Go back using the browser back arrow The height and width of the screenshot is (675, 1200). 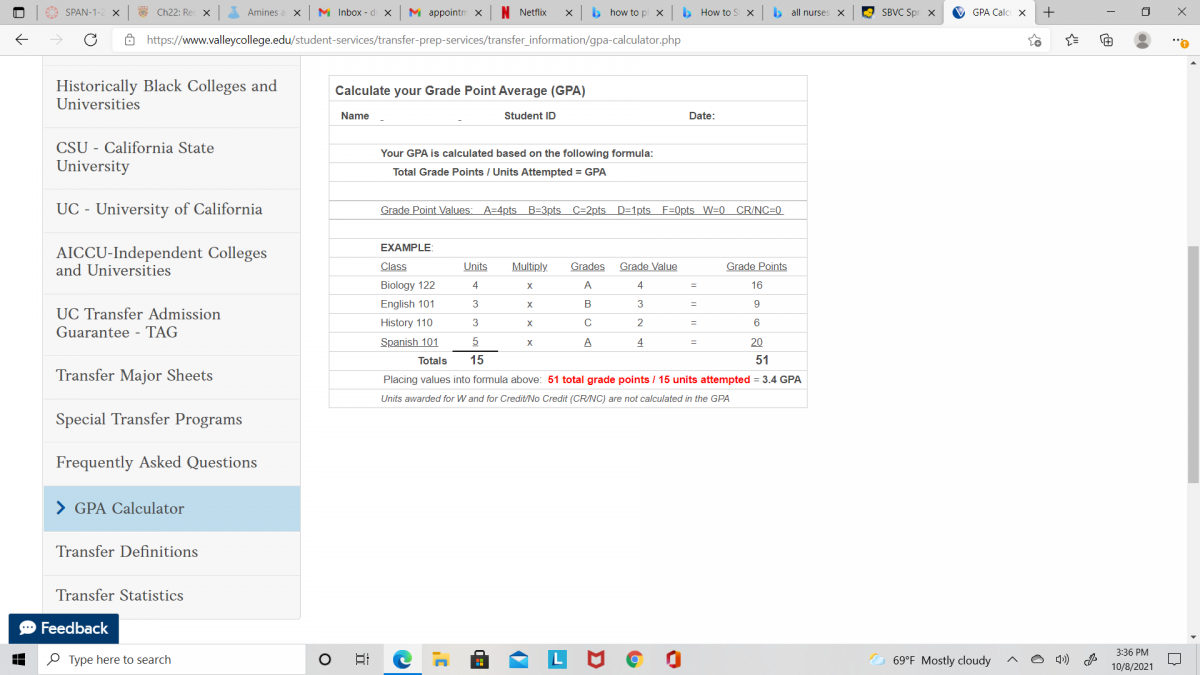tap(22, 40)
